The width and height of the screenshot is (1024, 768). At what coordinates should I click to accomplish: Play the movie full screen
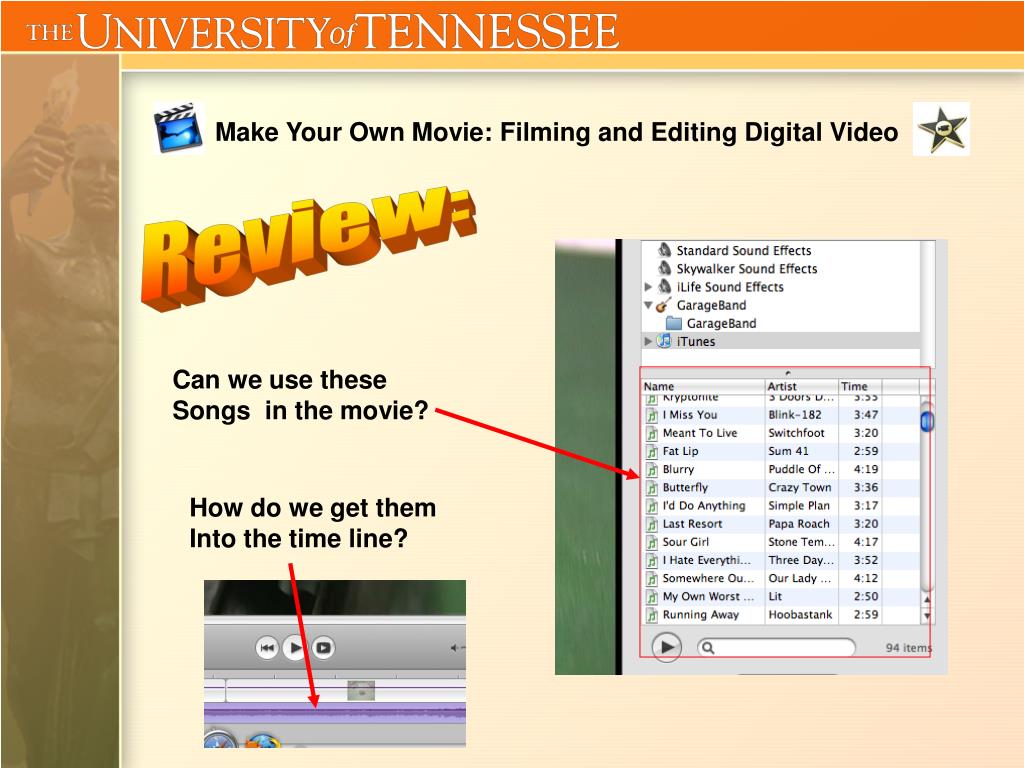323,648
